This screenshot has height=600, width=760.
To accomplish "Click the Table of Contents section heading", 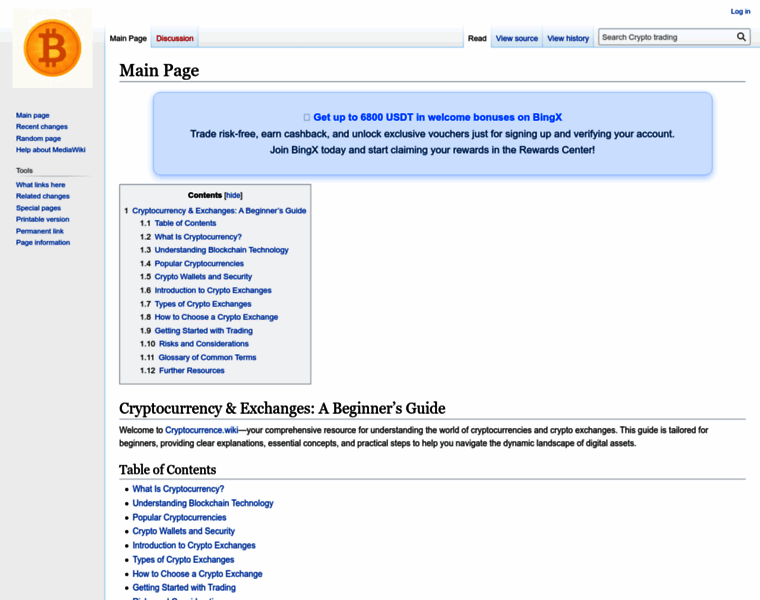I will pyautogui.click(x=168, y=470).
